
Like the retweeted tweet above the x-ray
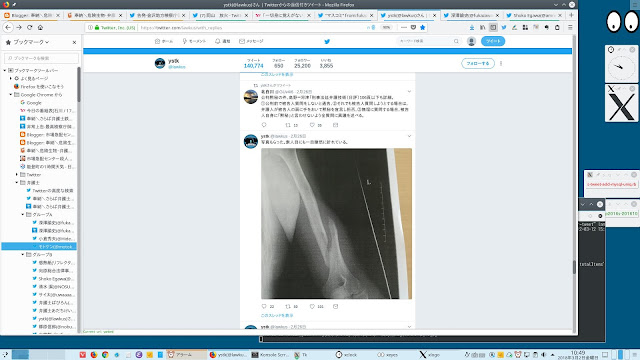tap(312, 125)
